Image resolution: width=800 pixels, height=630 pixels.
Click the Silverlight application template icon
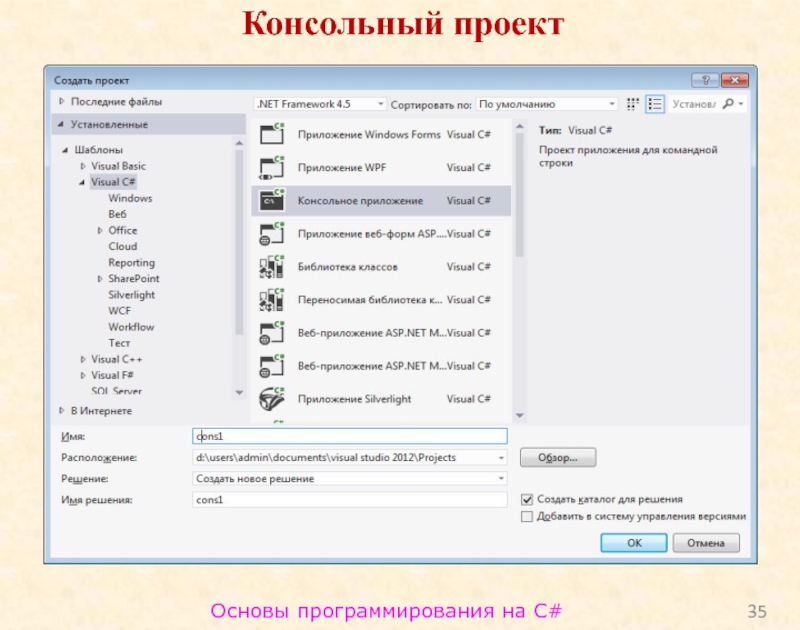pyautogui.click(x=271, y=399)
